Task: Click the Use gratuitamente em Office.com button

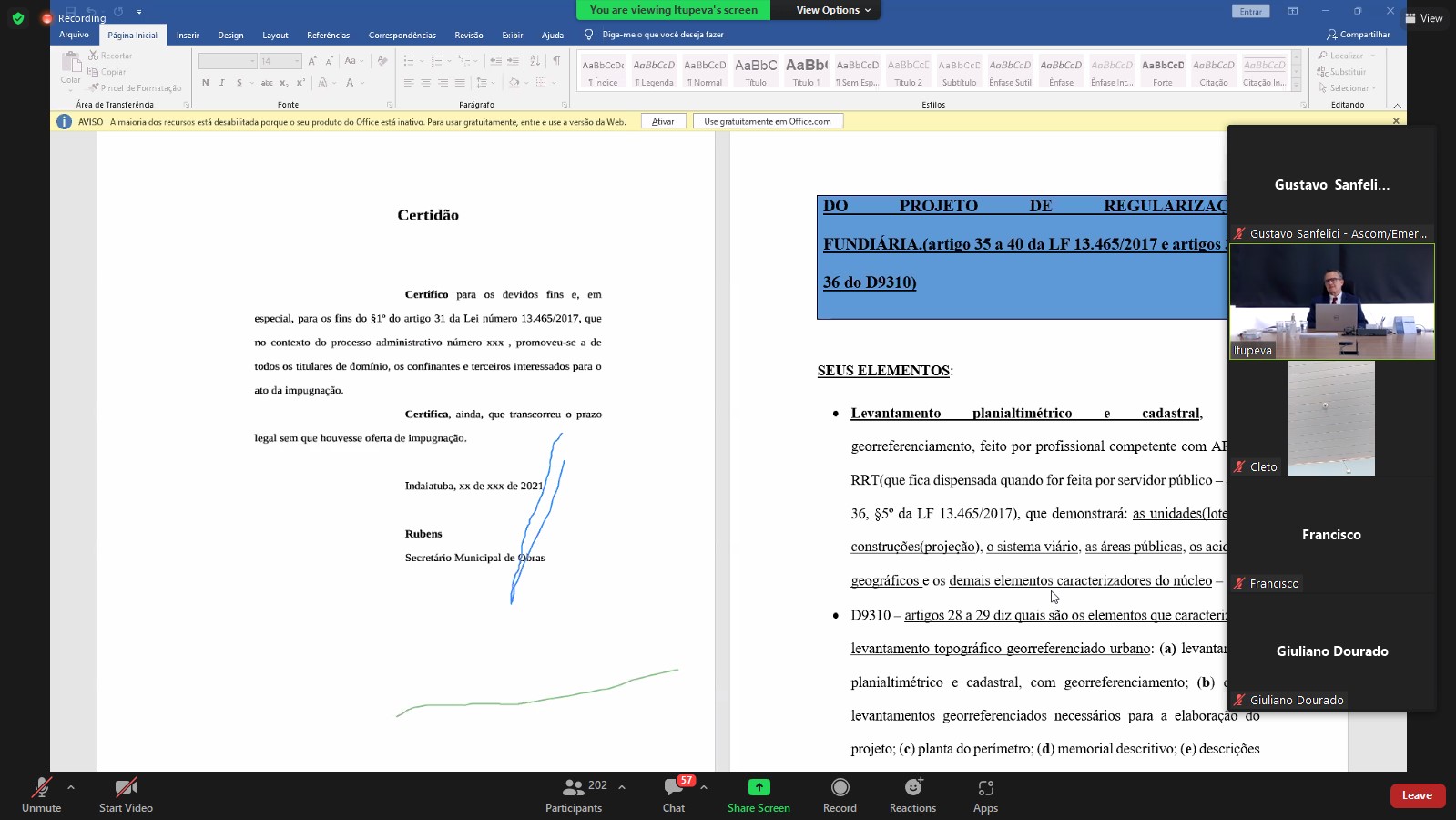Action: (x=768, y=121)
